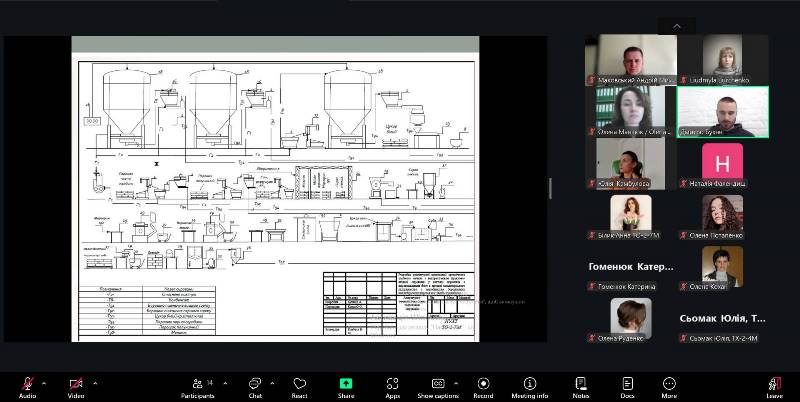Collapse gallery with top chevron arrow

(677, 26)
